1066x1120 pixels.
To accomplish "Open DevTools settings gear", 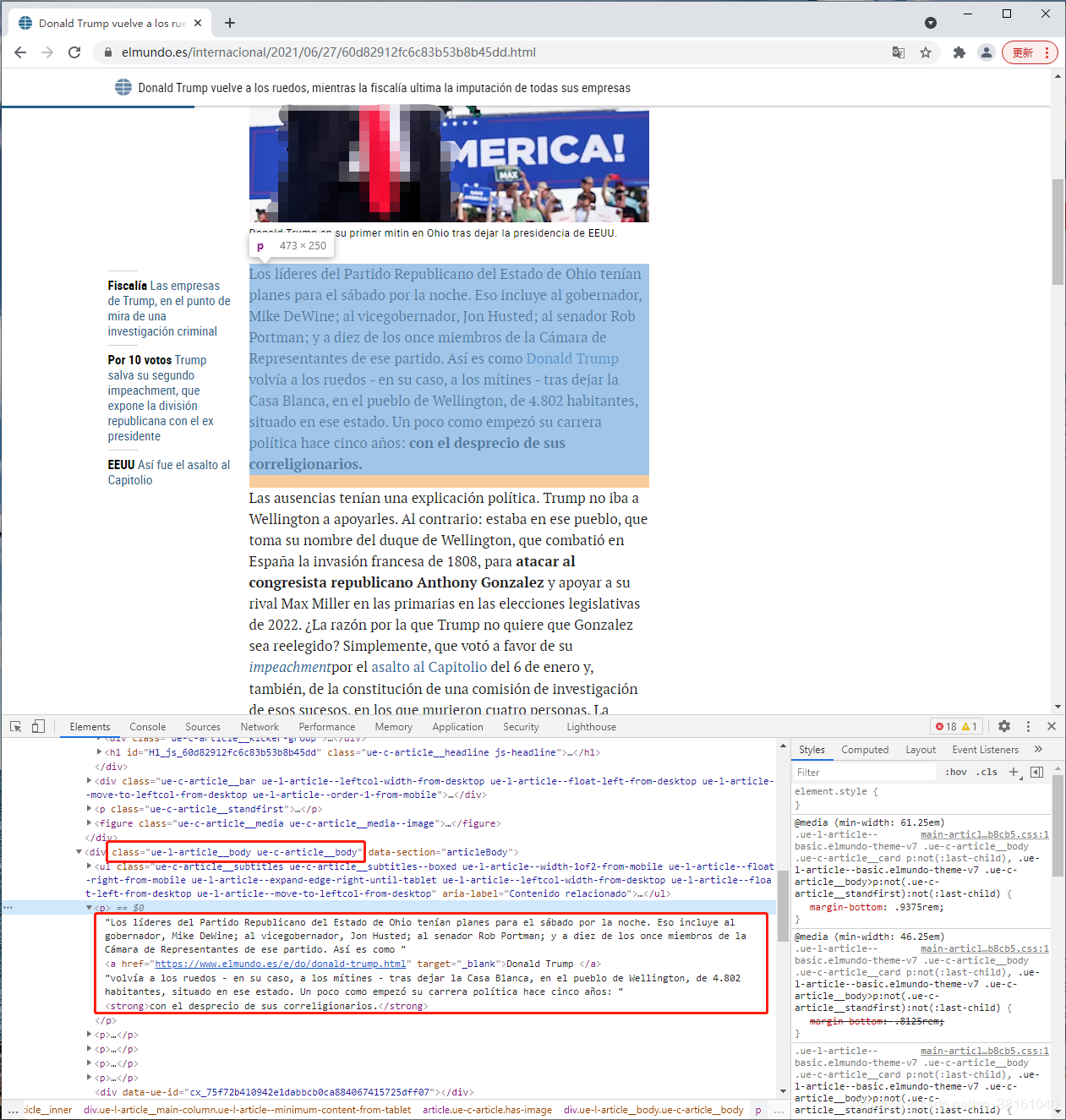I will pyautogui.click(x=1004, y=726).
